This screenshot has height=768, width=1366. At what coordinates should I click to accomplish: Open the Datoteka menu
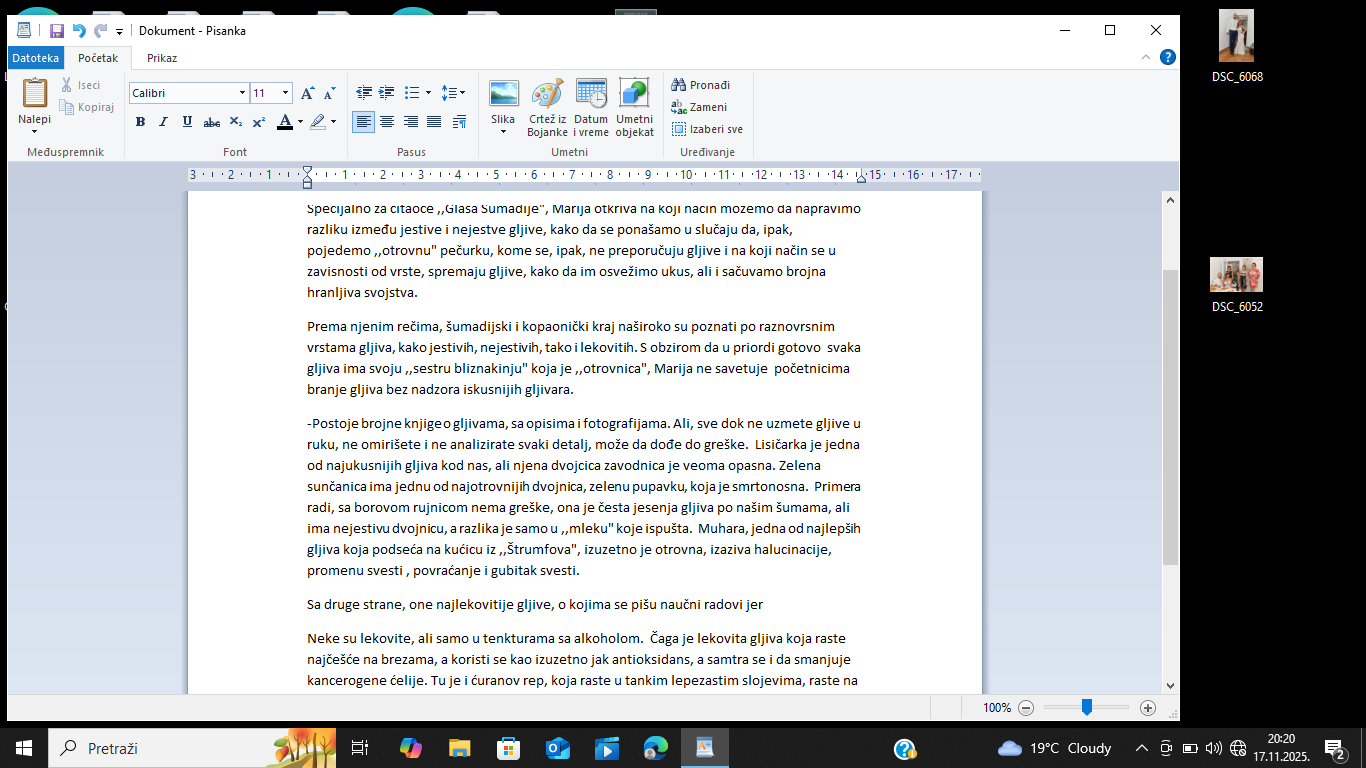point(35,58)
